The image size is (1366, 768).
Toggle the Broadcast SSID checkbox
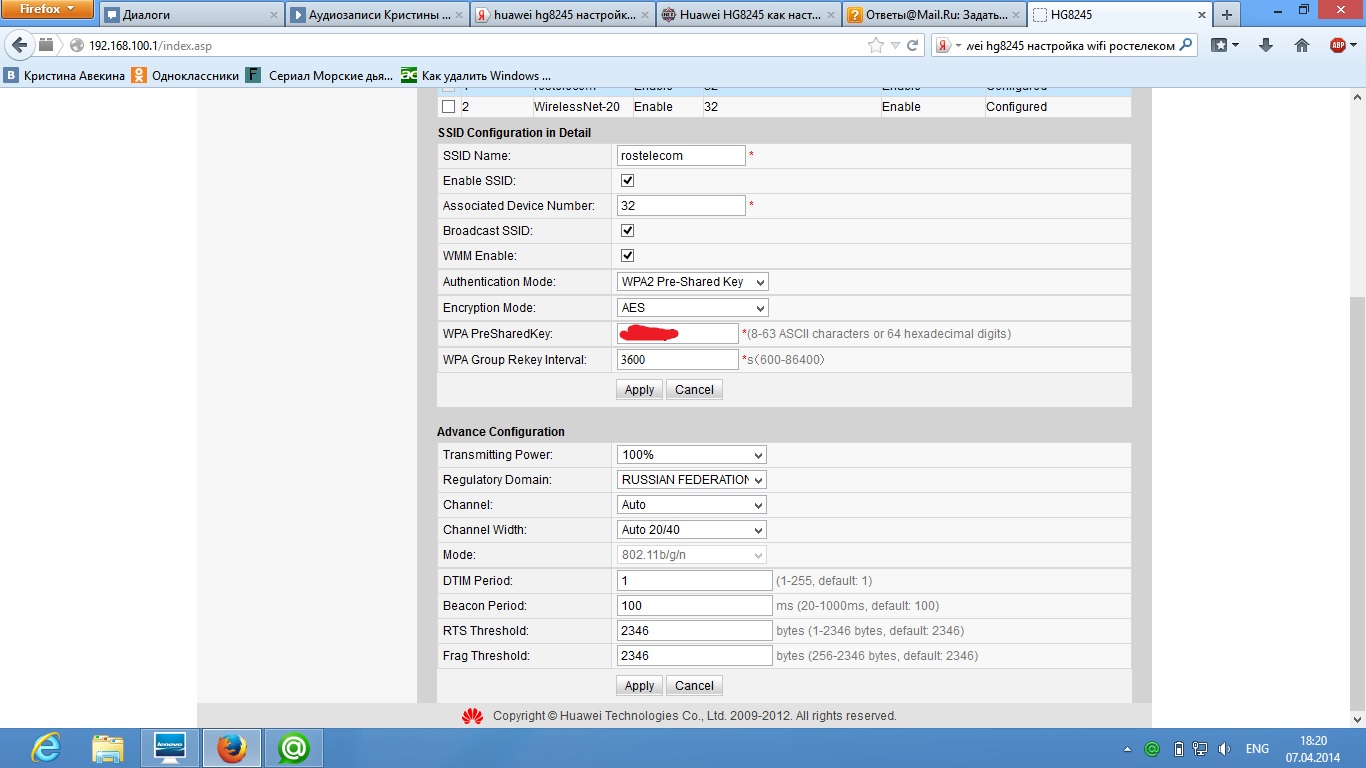[x=628, y=231]
